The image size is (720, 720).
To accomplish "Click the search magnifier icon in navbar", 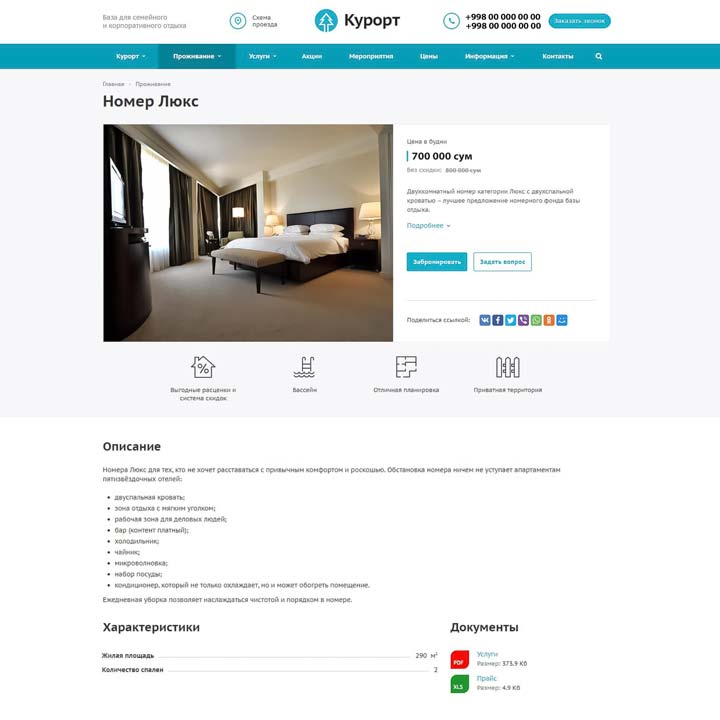I will pos(598,56).
